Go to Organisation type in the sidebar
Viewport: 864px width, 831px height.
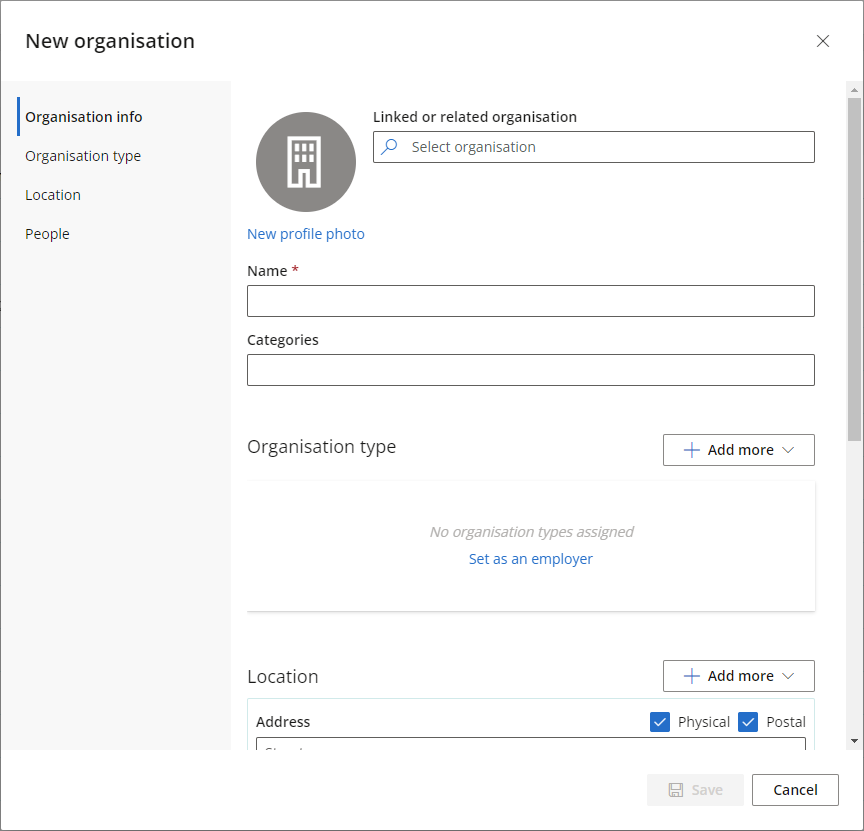(83, 156)
